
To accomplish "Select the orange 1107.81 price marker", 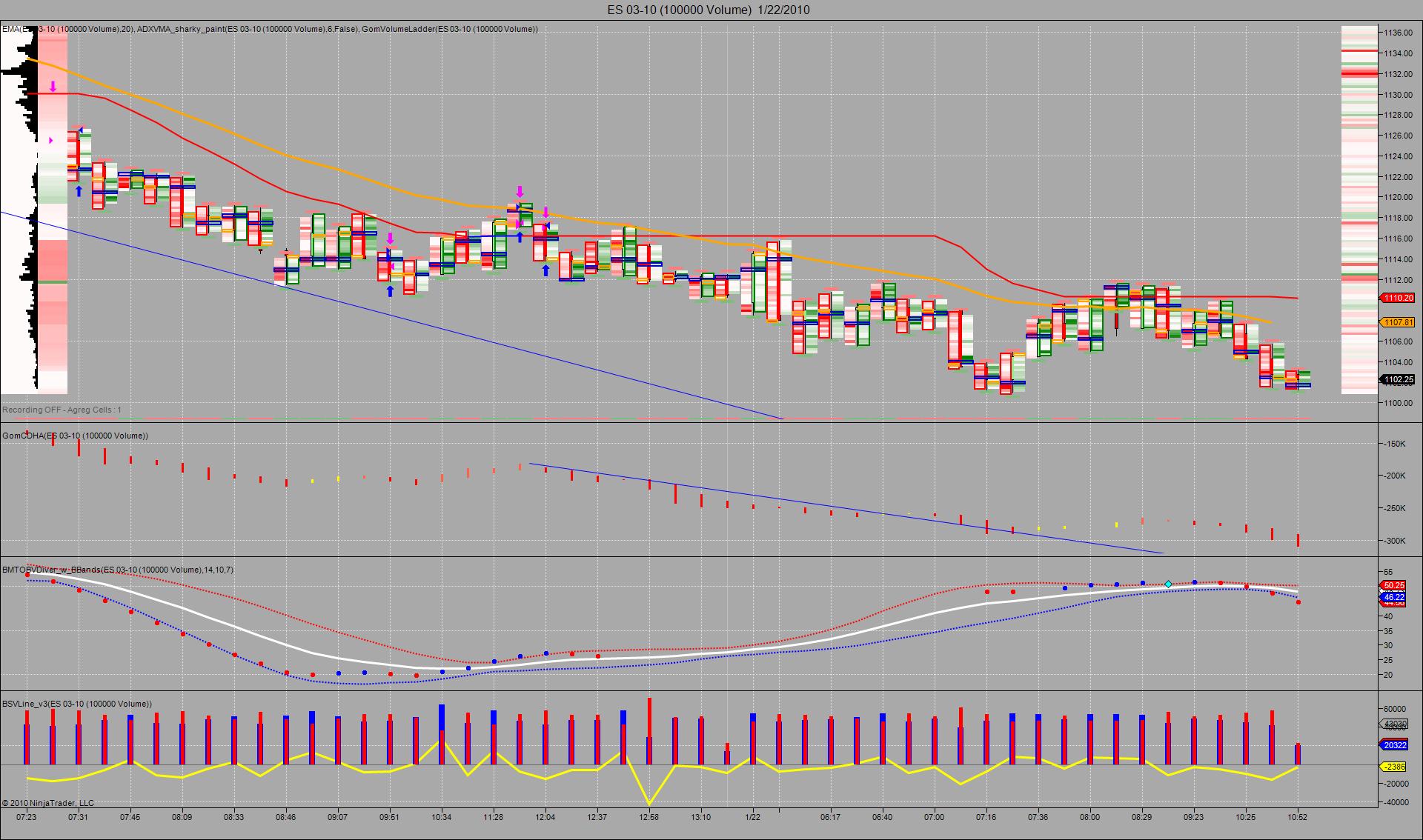I will click(1397, 322).
